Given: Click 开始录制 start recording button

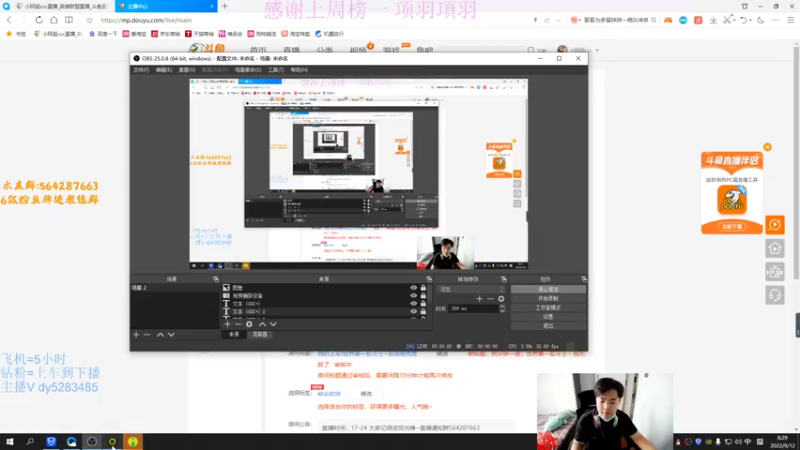Looking at the screenshot, I should click(548, 298).
